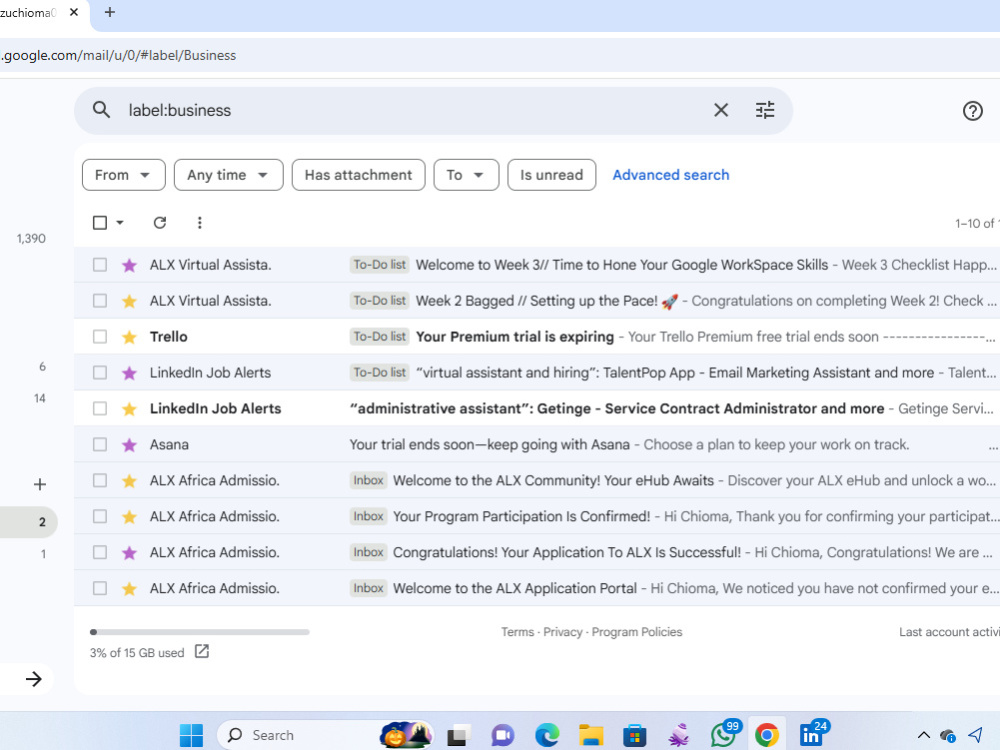Toggle star on Program Participation Confirmed email
1000x750 pixels.
click(x=129, y=517)
